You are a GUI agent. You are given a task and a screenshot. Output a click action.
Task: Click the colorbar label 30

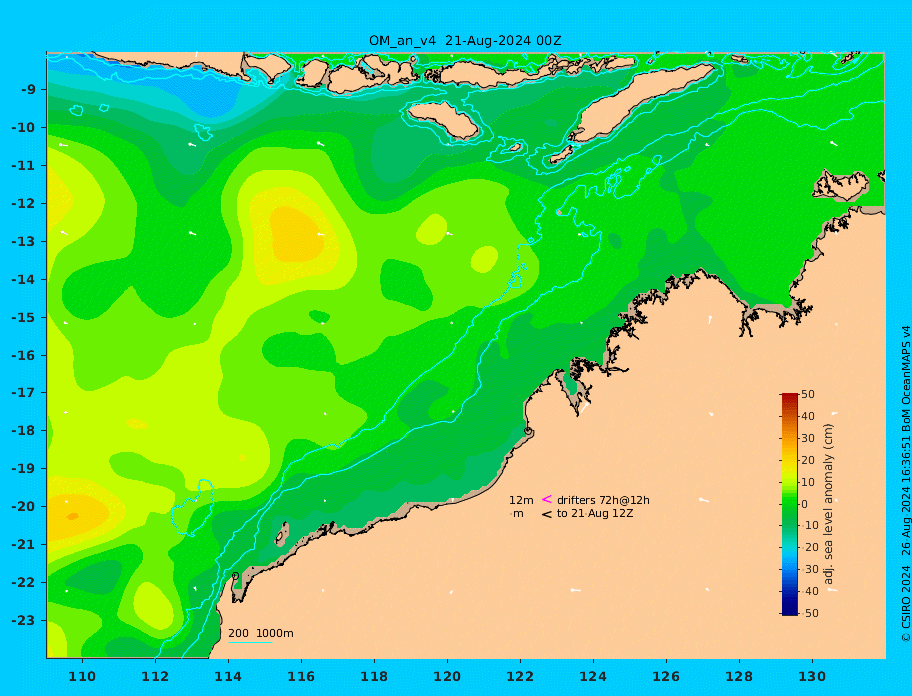[808, 438]
